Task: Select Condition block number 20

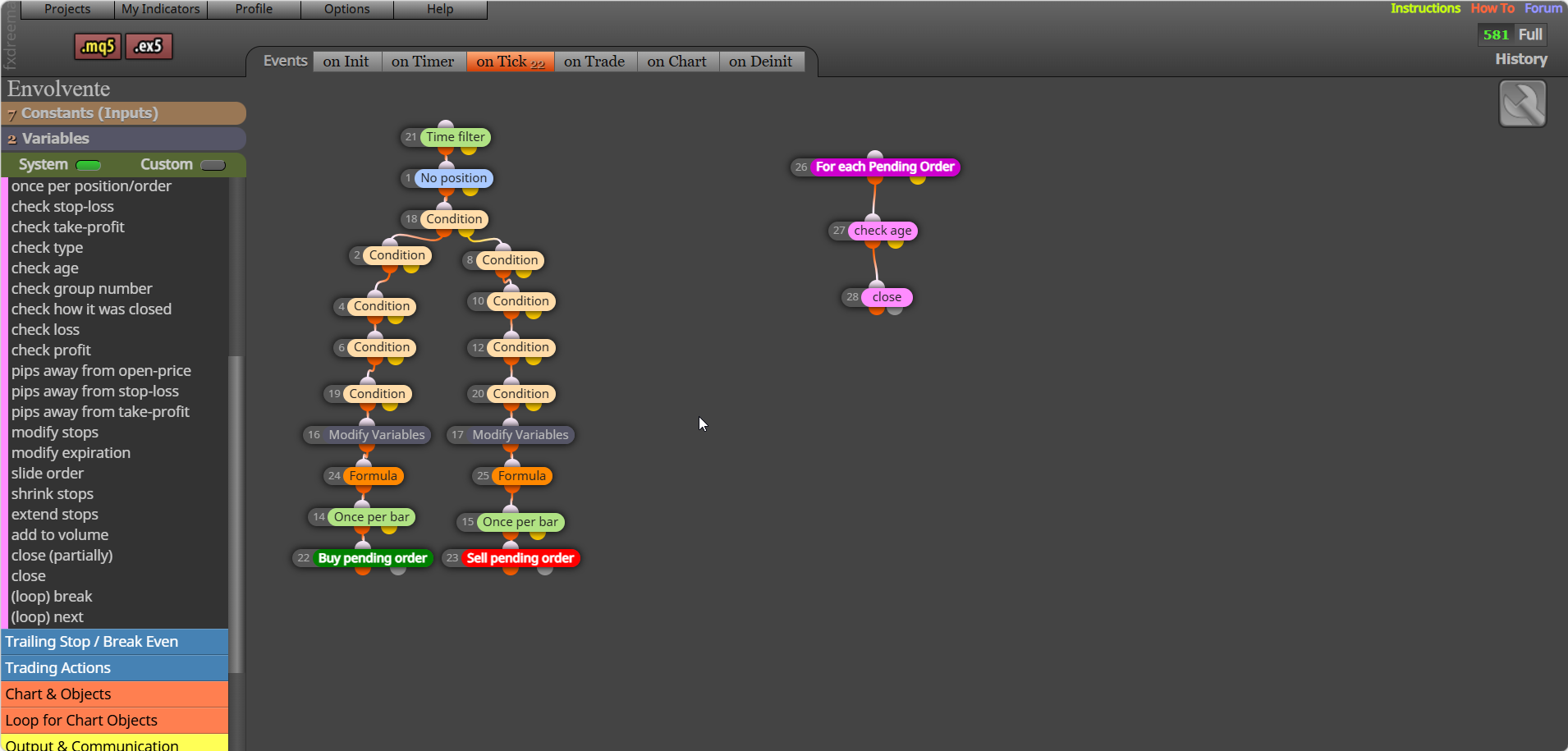Action: pos(520,394)
